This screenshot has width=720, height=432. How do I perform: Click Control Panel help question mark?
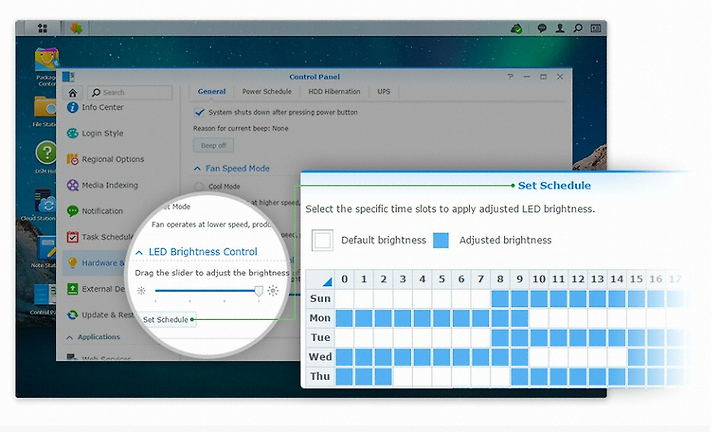(510, 77)
